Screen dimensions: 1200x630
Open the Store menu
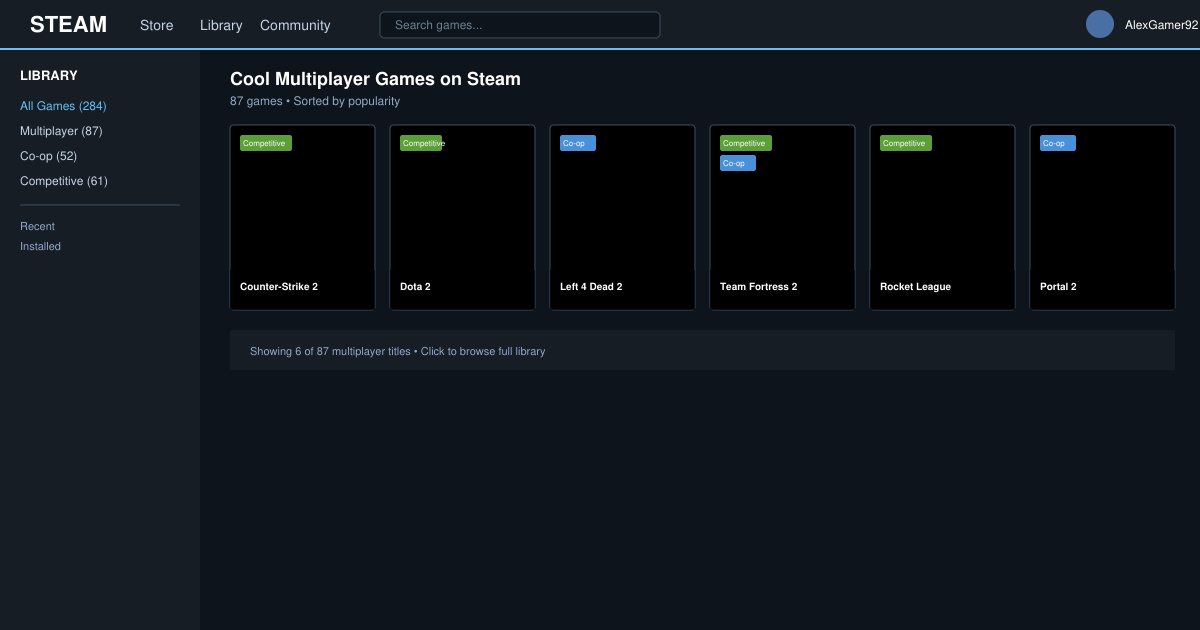(x=156, y=25)
